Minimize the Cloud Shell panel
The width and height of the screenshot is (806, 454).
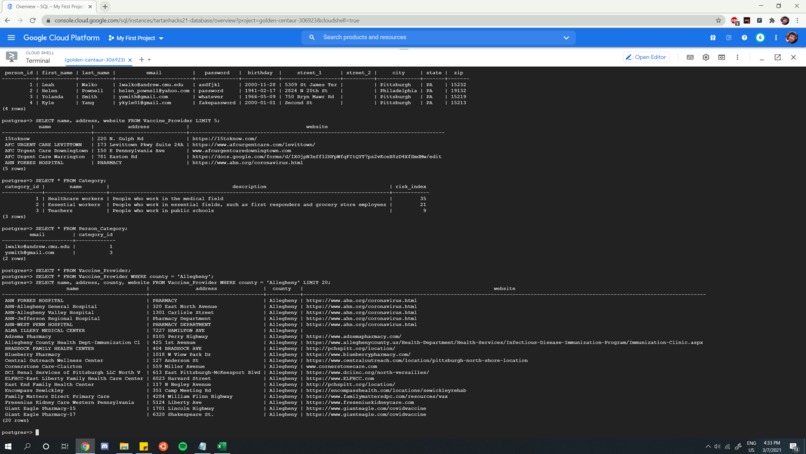[x=762, y=58]
